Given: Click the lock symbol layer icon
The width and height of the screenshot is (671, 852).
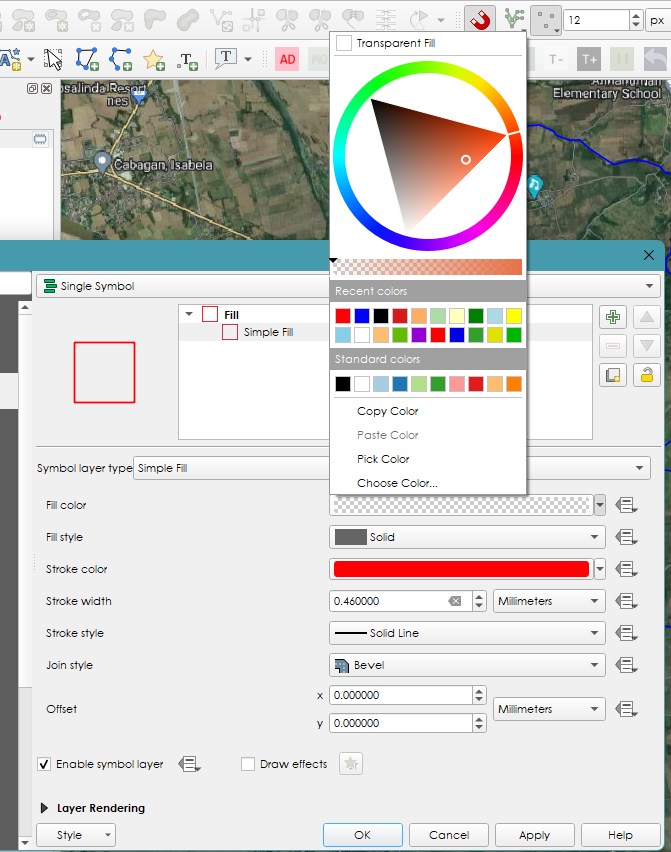Looking at the screenshot, I should (648, 375).
